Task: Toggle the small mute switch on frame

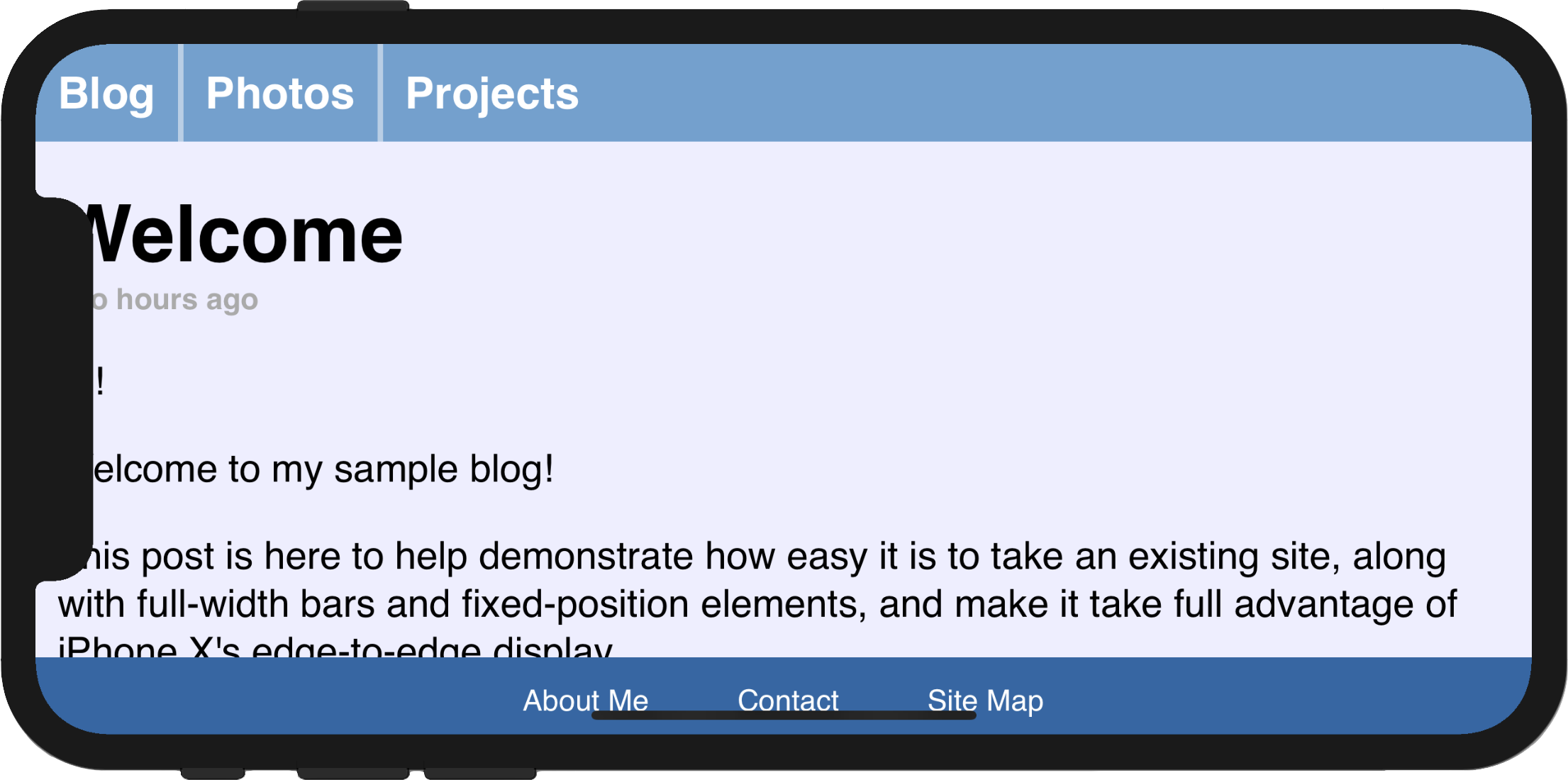Action: [x=213, y=774]
